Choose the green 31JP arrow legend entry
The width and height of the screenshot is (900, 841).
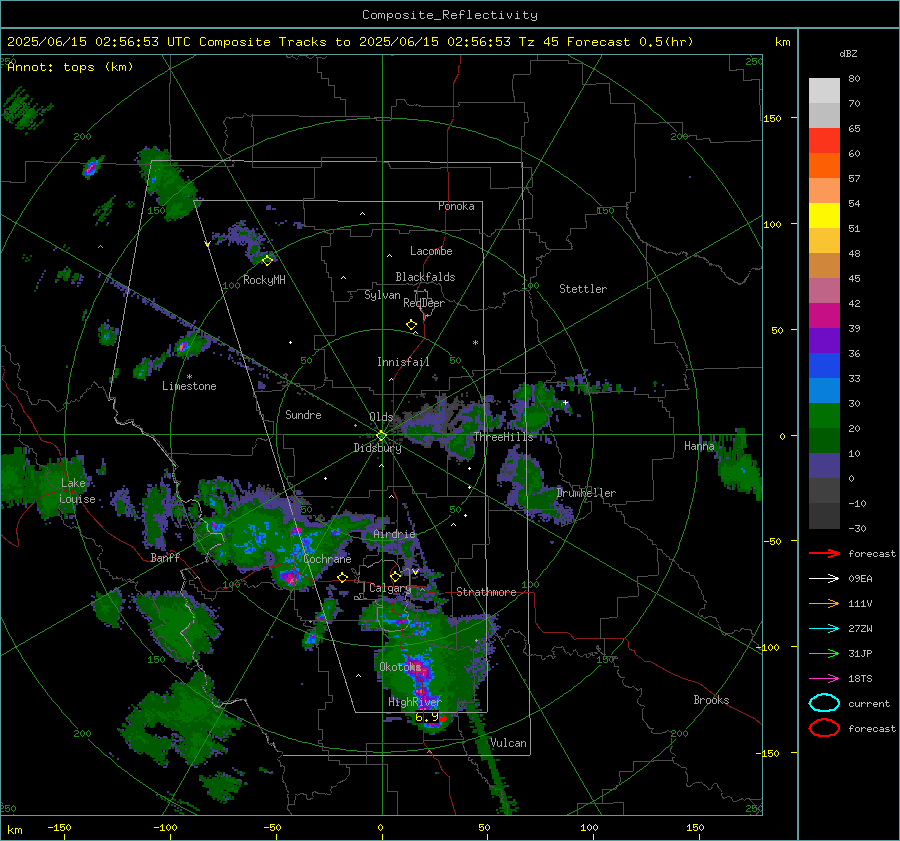(x=824, y=653)
